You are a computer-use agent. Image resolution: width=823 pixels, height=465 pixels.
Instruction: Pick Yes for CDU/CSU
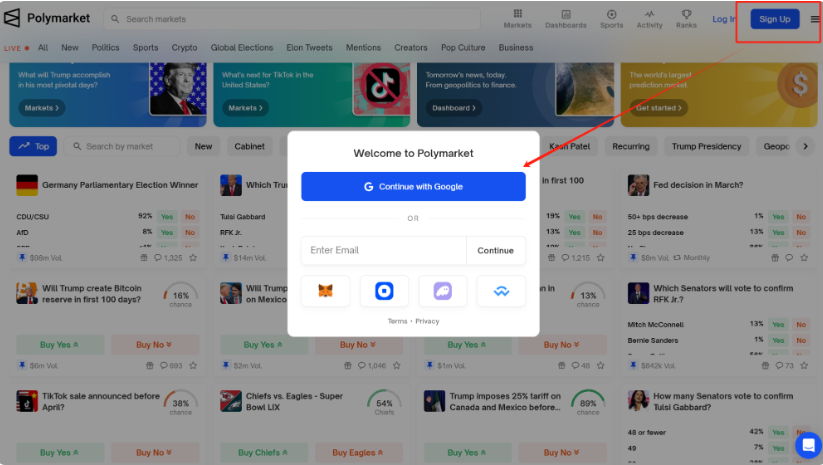click(167, 217)
